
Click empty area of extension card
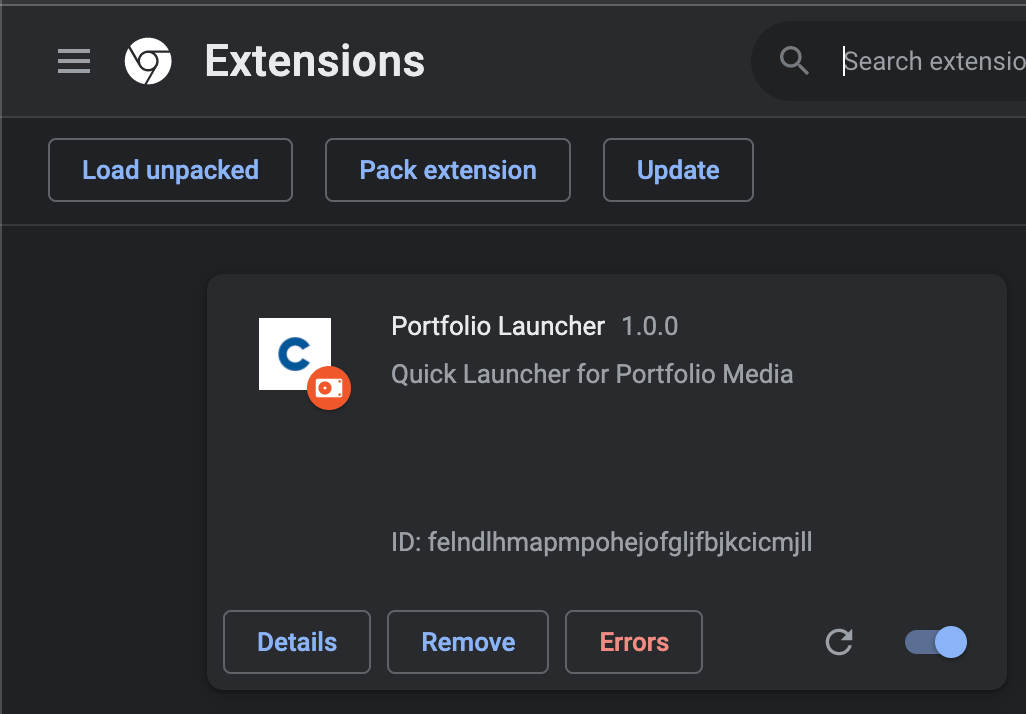coord(600,460)
